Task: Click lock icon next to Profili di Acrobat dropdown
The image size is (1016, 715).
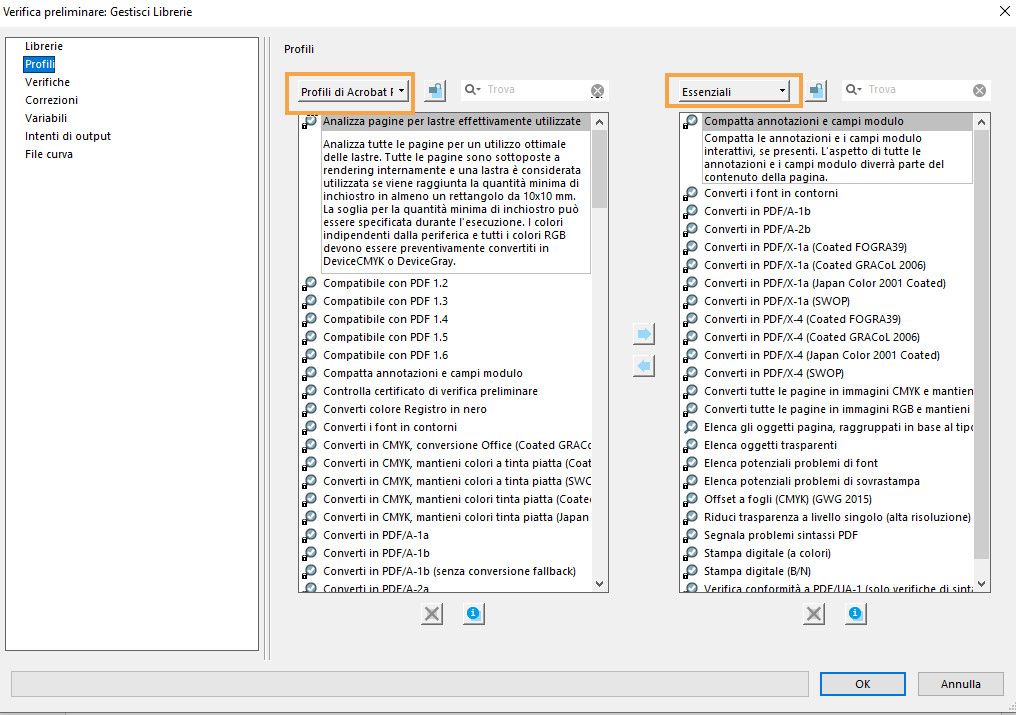Action: pyautogui.click(x=435, y=90)
